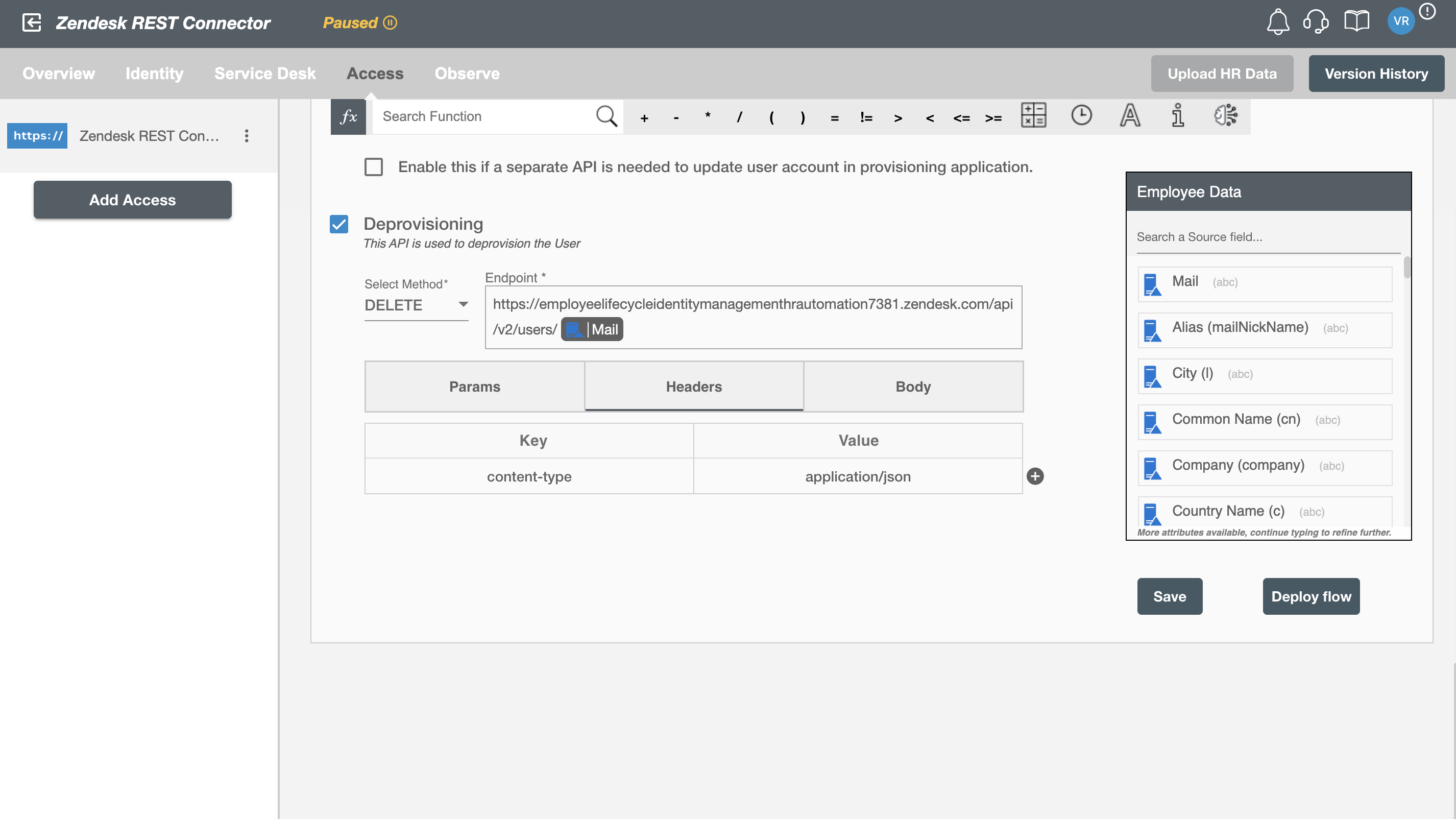Switch to Params tab
The height and width of the screenshot is (819, 1456).
coord(475,386)
